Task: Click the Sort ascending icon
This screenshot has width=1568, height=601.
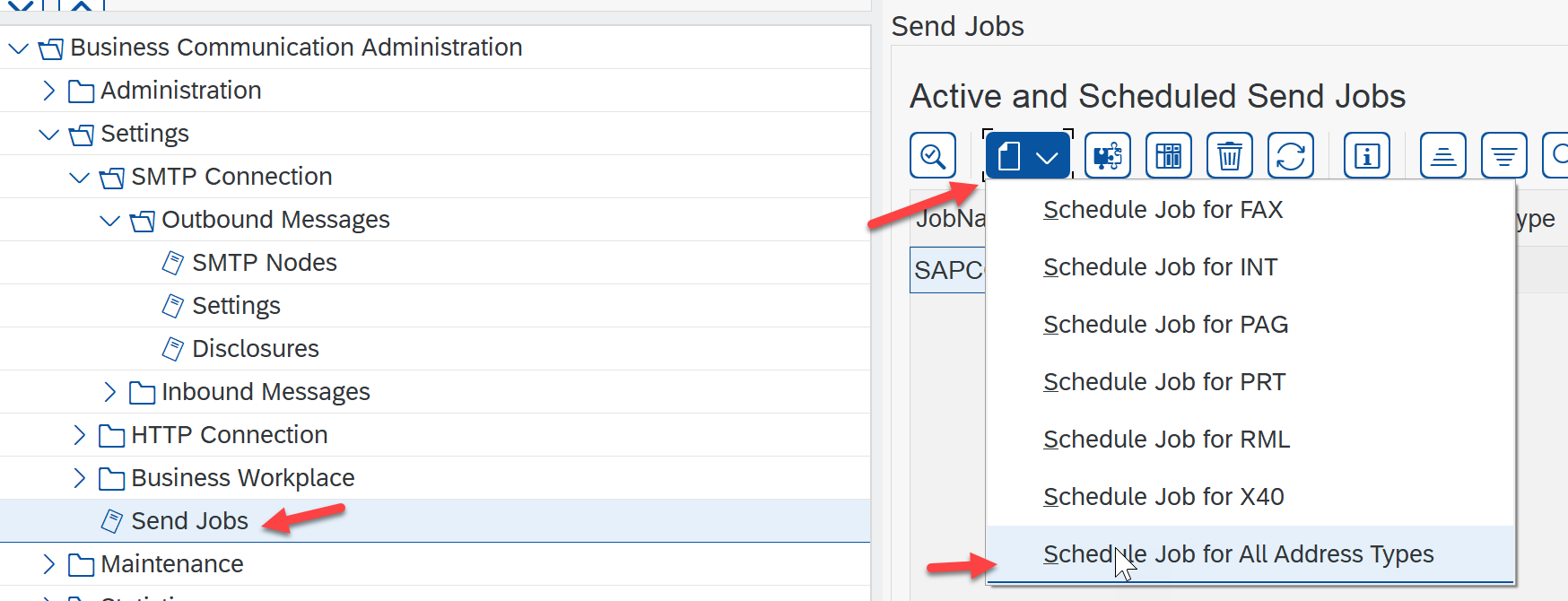Action: (x=1443, y=156)
